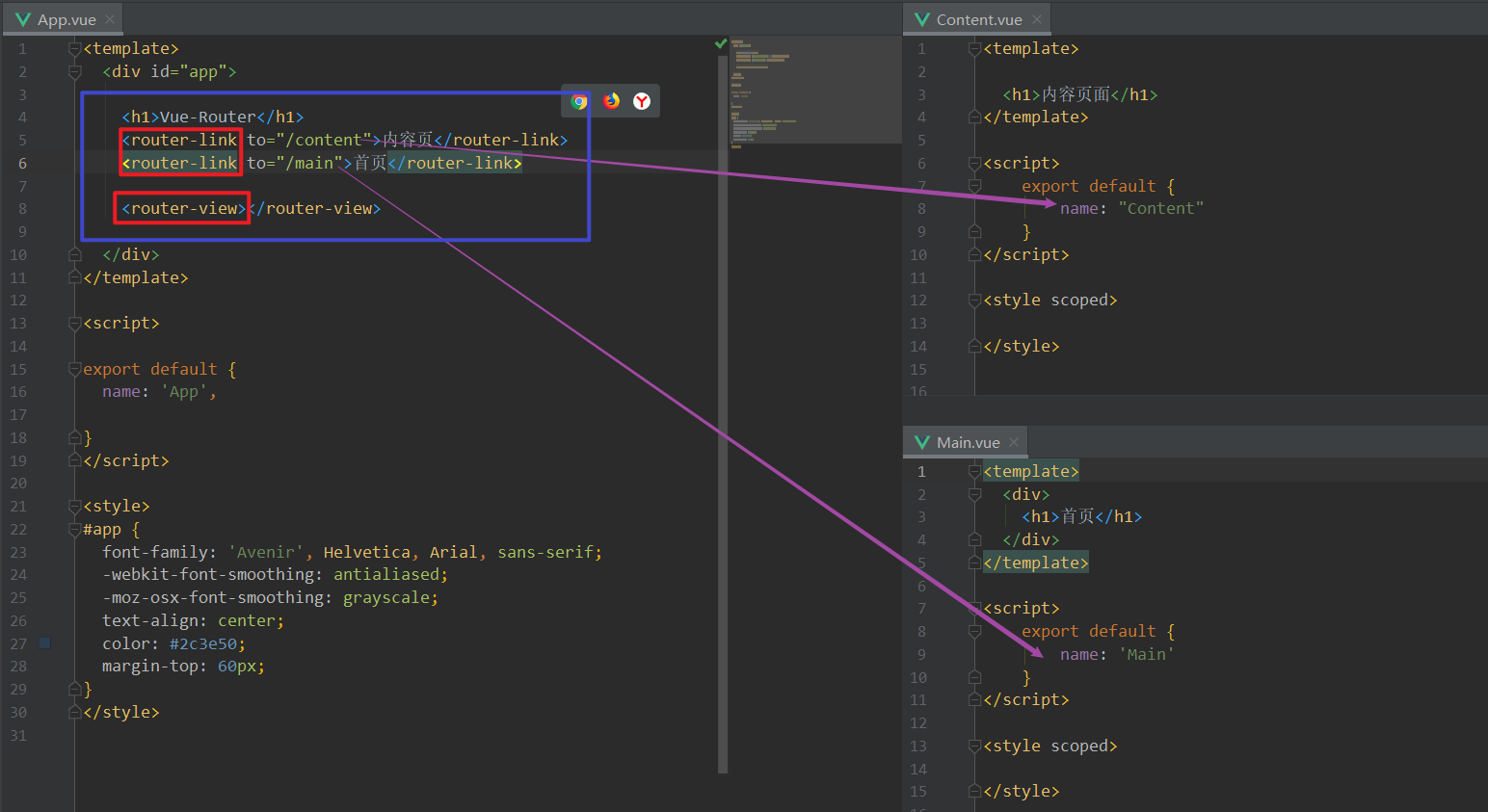The image size is (1488, 812).
Task: Click name: 'App' in App.vue script
Action: (x=159, y=392)
